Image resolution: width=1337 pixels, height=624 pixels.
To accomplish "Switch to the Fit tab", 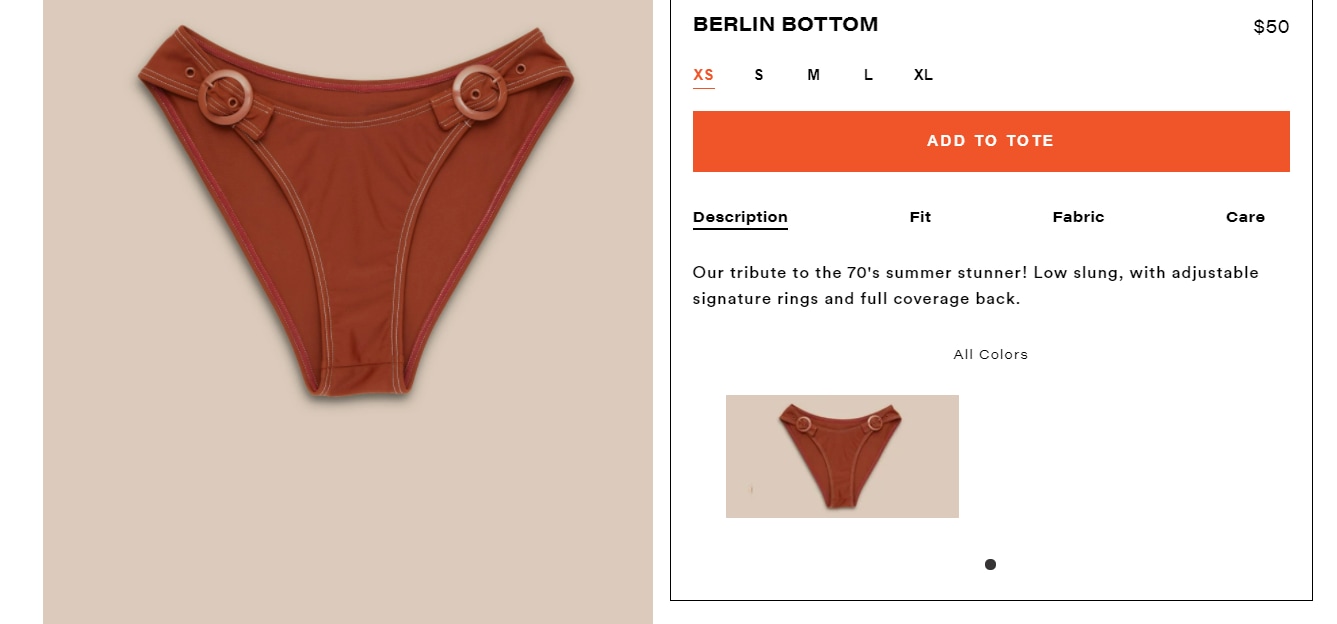I will point(920,217).
